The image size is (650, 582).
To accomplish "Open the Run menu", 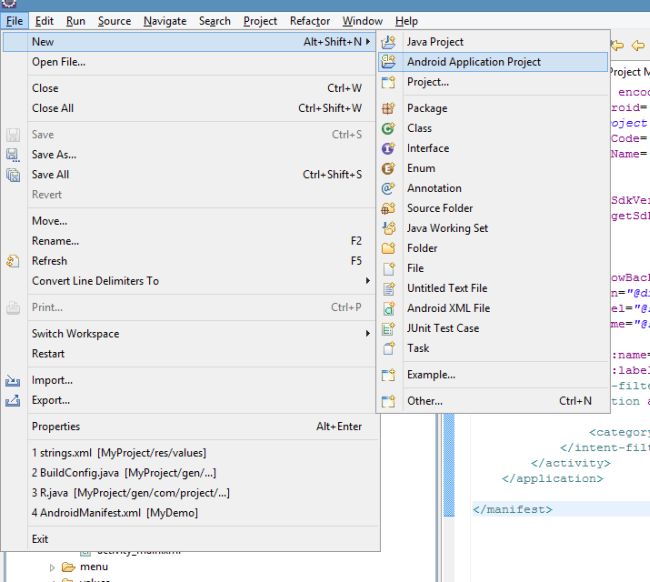I will point(75,21).
